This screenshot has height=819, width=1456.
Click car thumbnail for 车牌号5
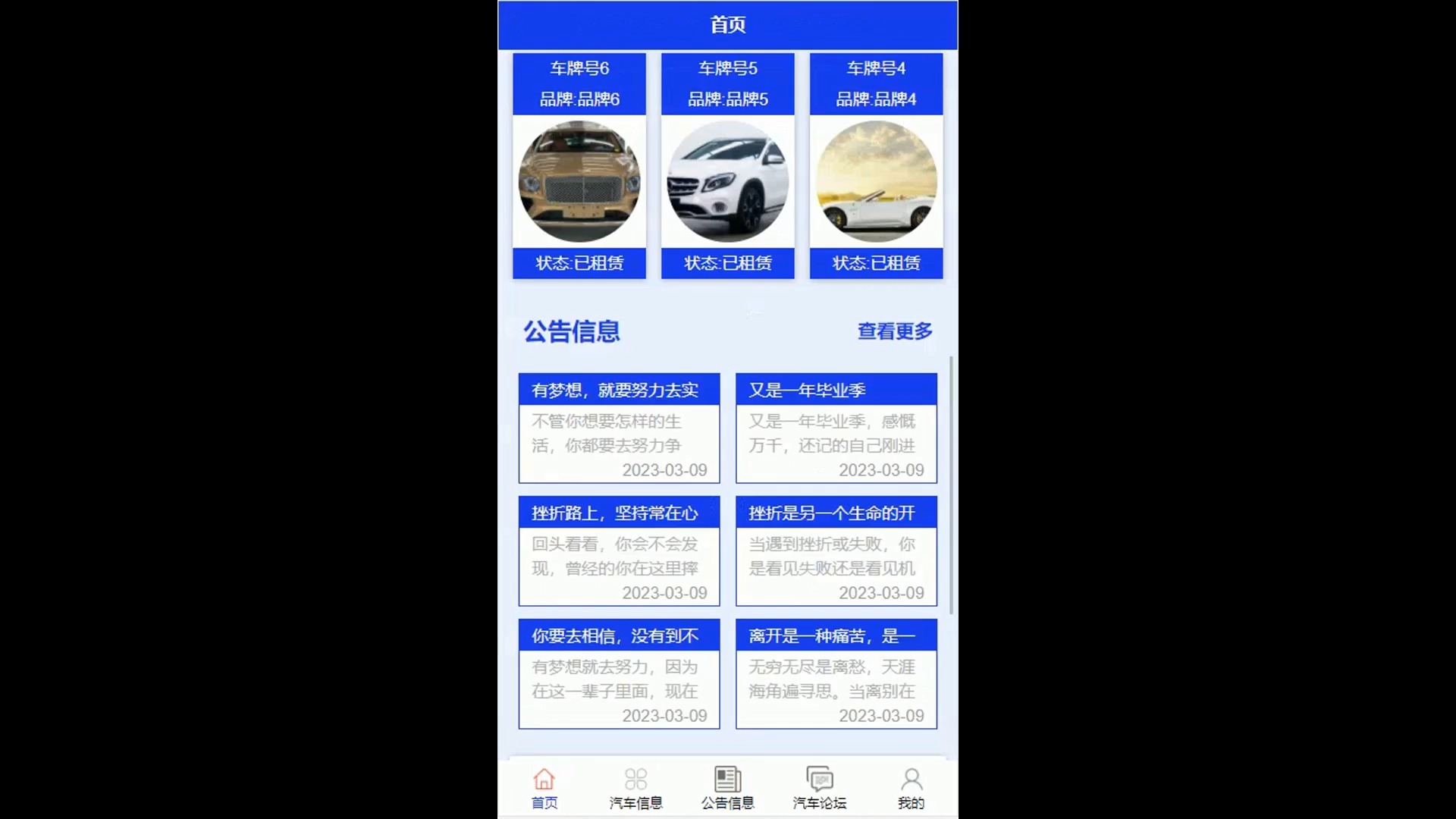click(728, 181)
